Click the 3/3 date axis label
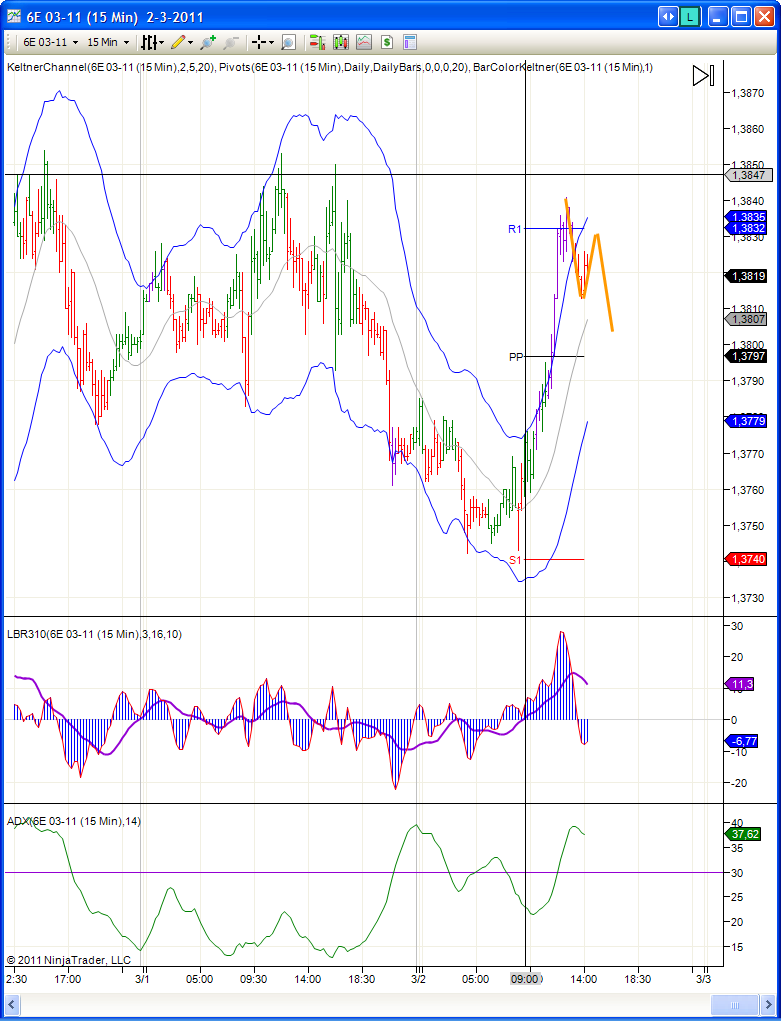The height and width of the screenshot is (1021, 781). [703, 979]
